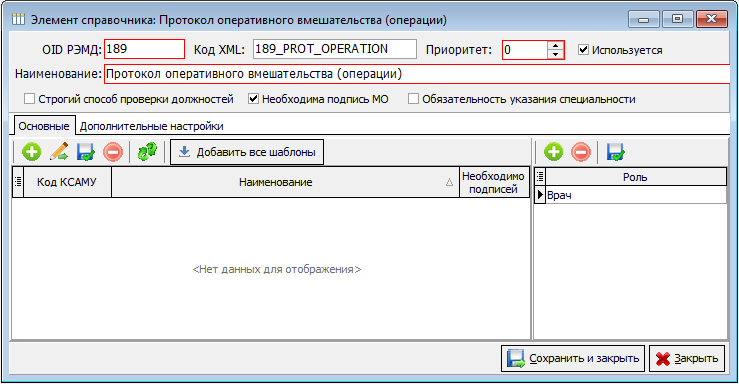Click the window title bar app icon
This screenshot has width=739, height=384.
[x=18, y=19]
